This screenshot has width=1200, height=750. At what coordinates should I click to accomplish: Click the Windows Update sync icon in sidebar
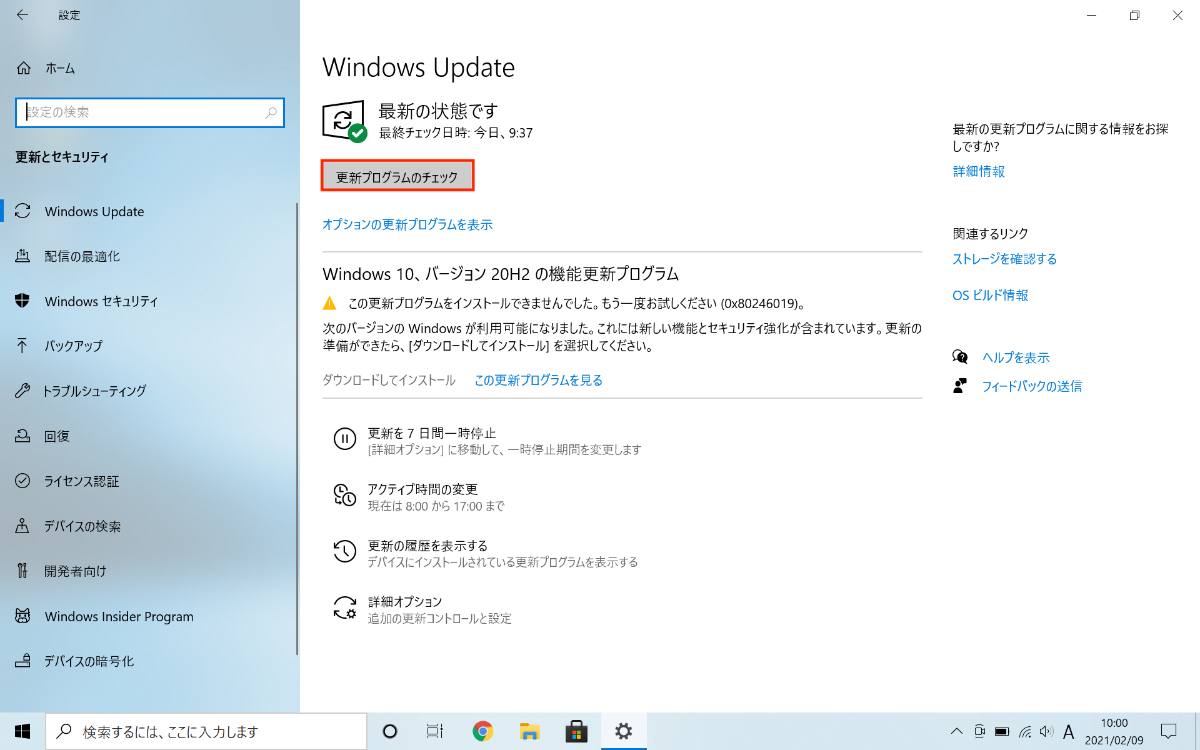click(x=23, y=211)
